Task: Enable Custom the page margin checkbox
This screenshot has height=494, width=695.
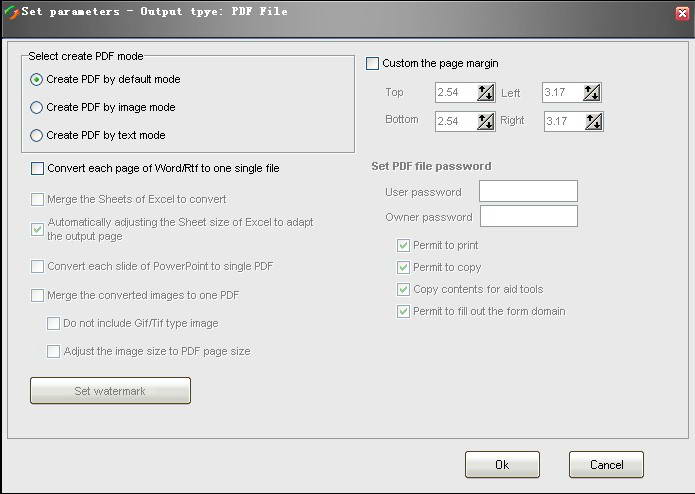Action: point(373,64)
